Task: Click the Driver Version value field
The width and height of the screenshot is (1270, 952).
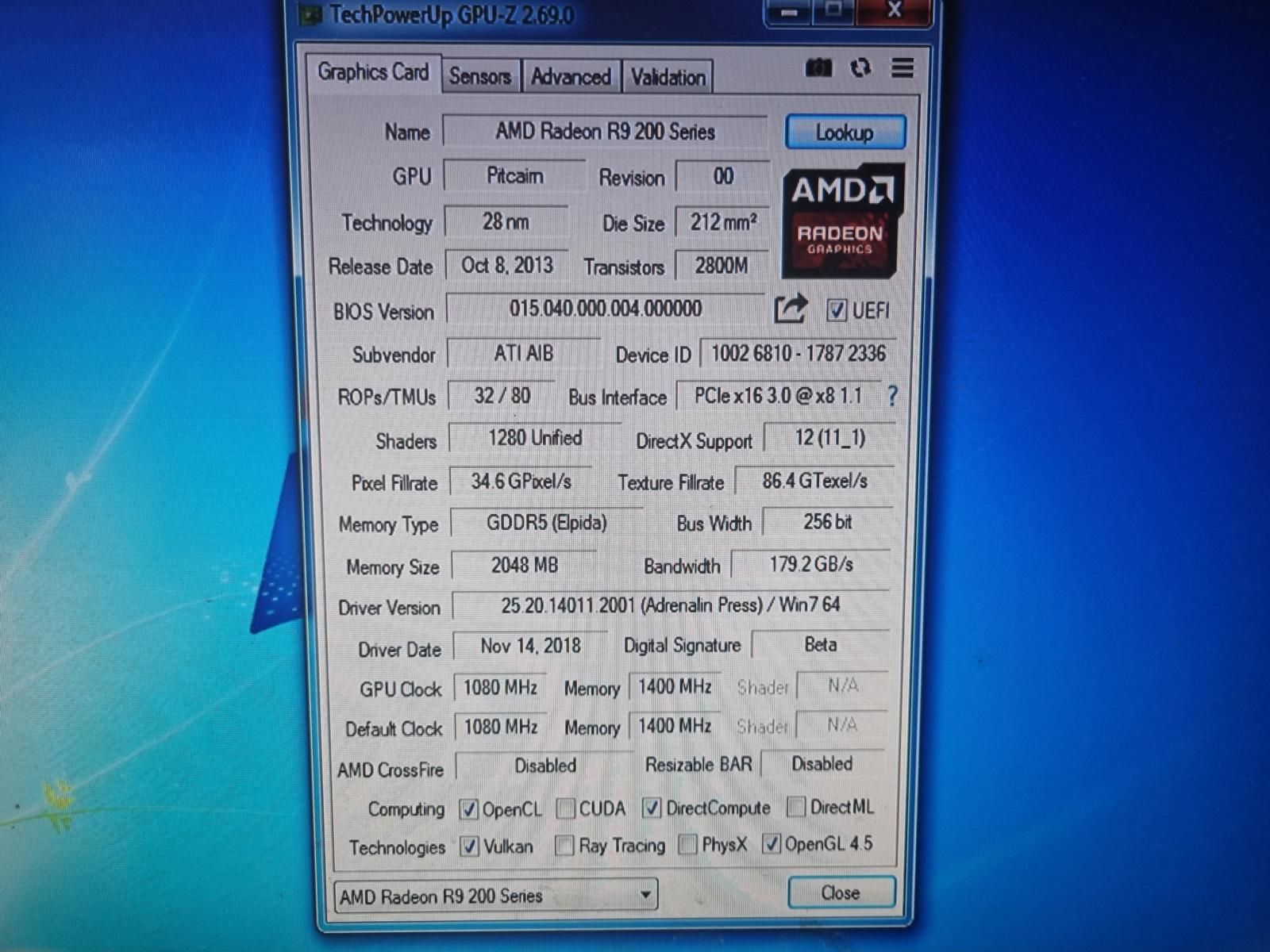Action: [x=671, y=606]
